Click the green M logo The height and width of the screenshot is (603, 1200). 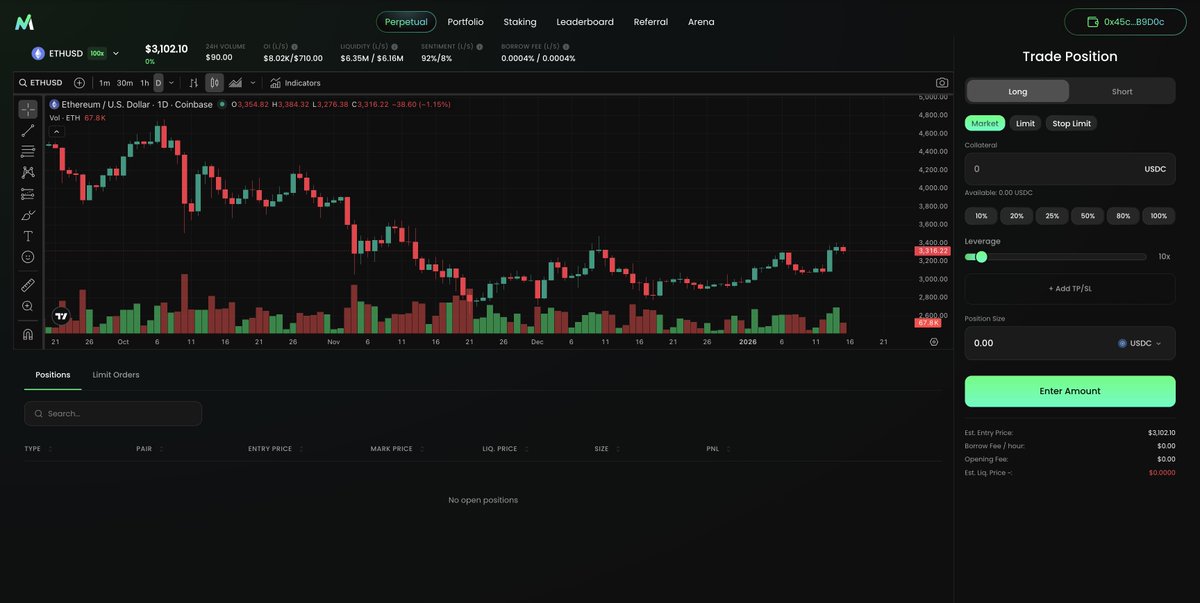click(24, 22)
